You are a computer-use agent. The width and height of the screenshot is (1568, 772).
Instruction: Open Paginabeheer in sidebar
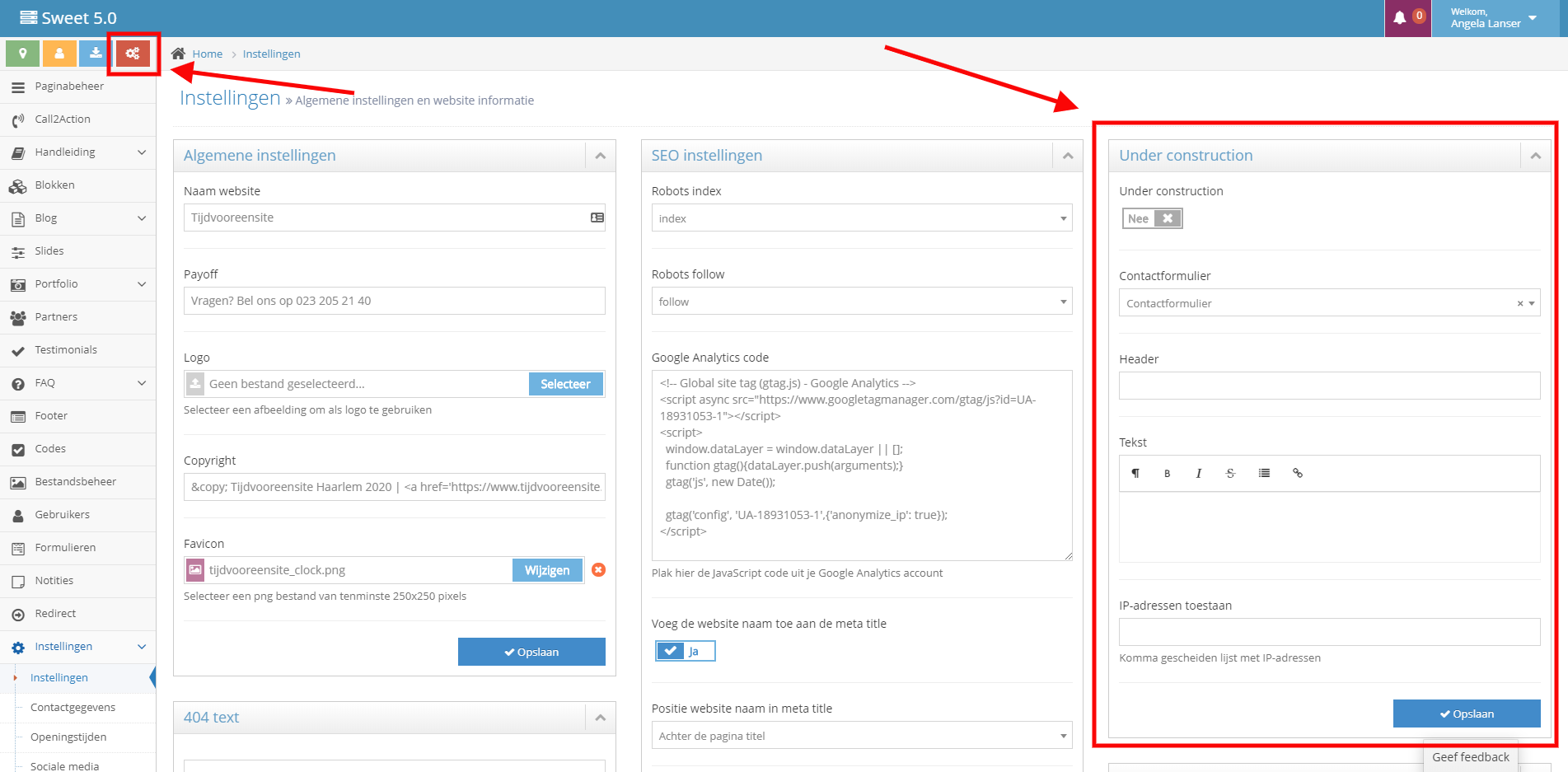(x=77, y=87)
